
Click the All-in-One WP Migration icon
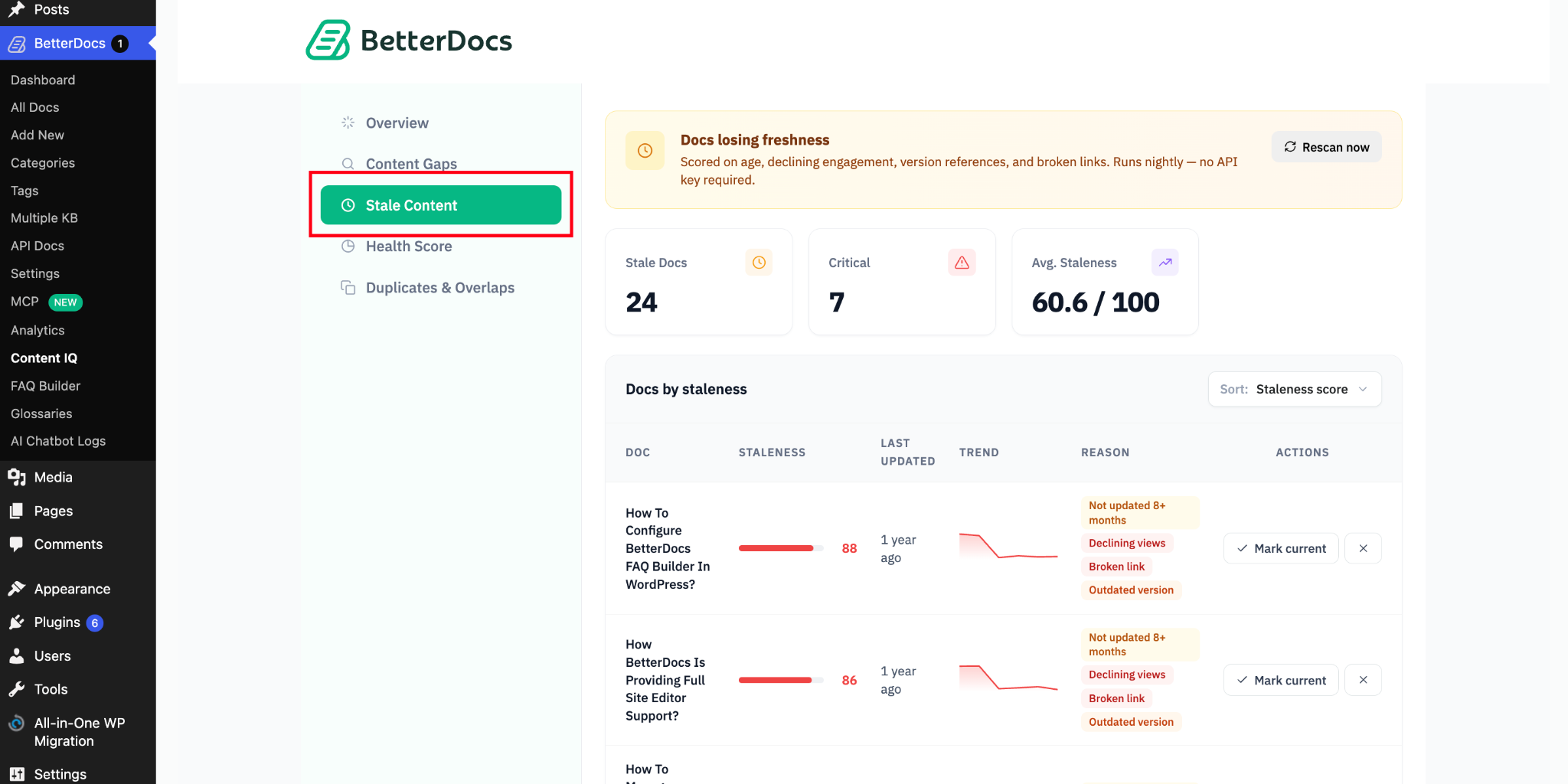(x=17, y=724)
